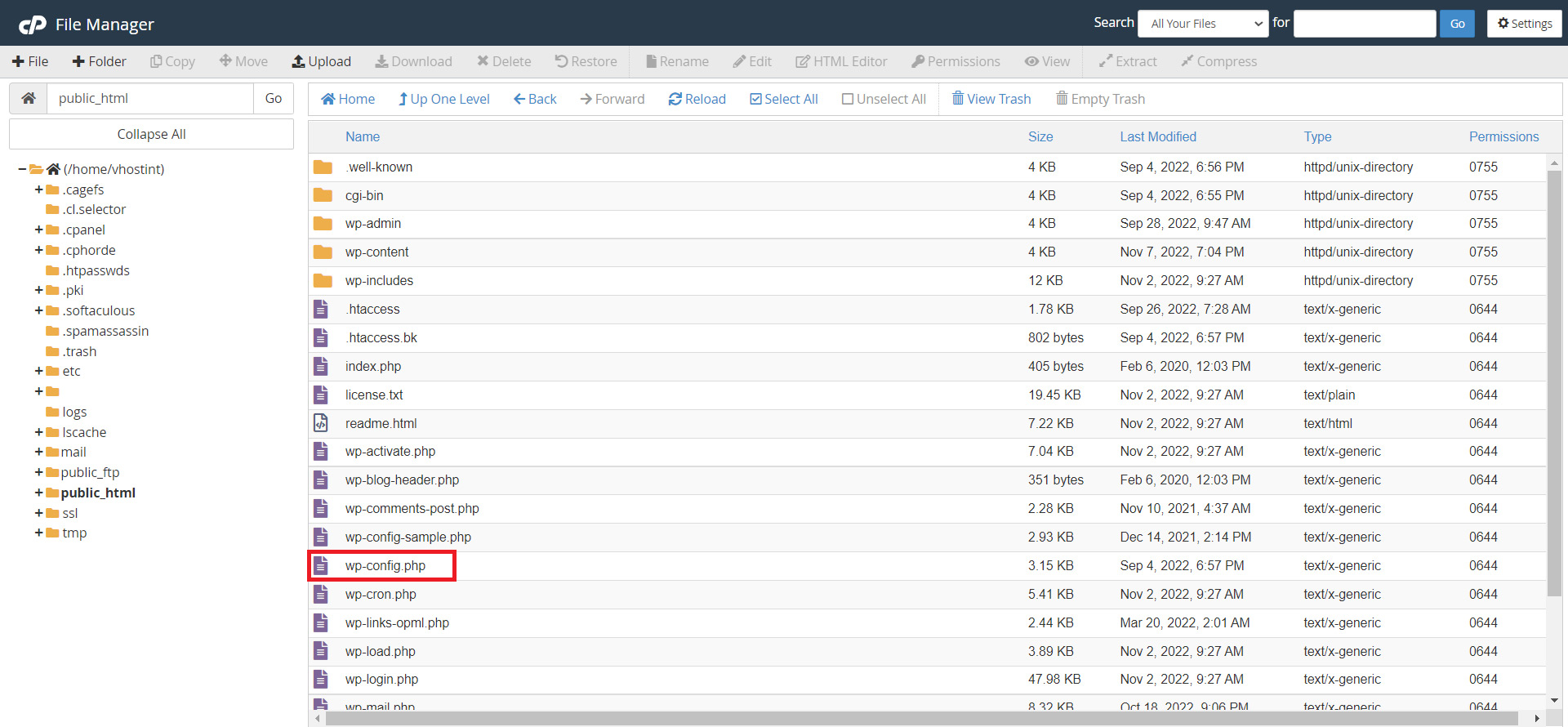Click the public_html path input field
1568x727 pixels.
[150, 98]
